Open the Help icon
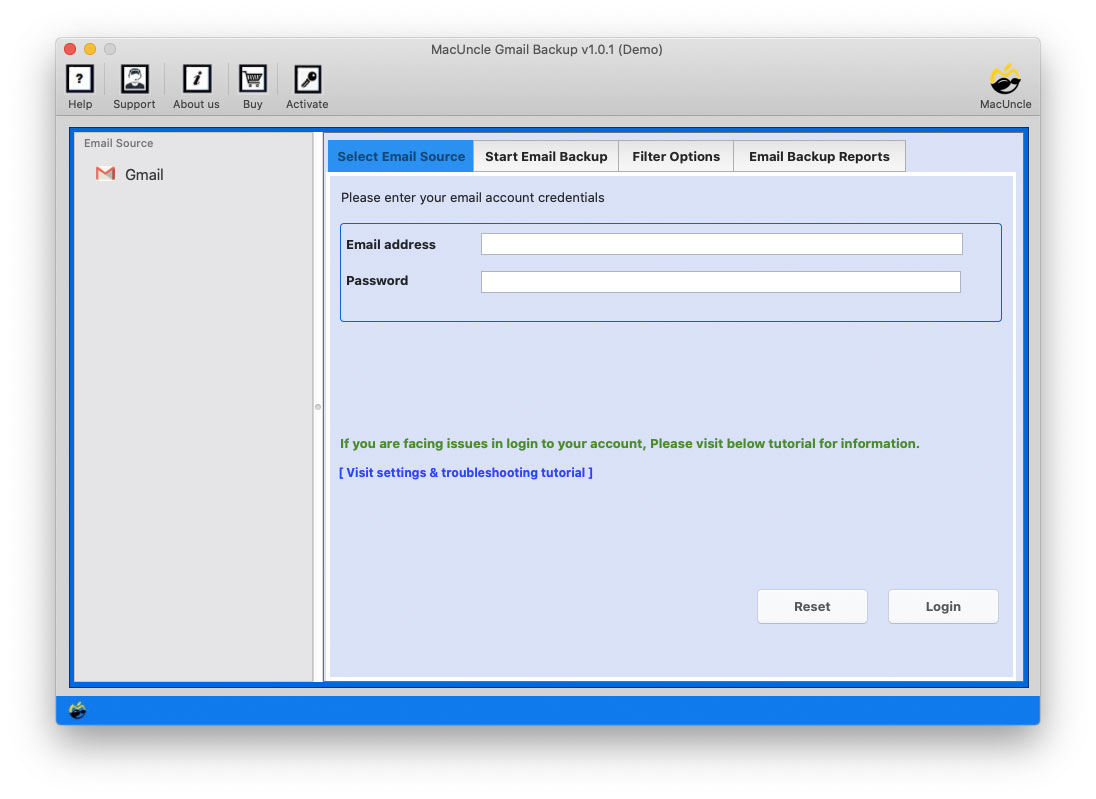The width and height of the screenshot is (1096, 799). click(79, 85)
